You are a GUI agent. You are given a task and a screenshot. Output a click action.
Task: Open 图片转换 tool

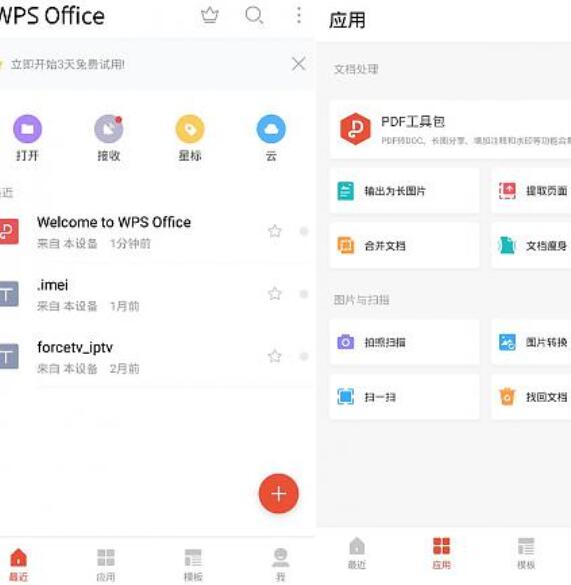(531, 342)
